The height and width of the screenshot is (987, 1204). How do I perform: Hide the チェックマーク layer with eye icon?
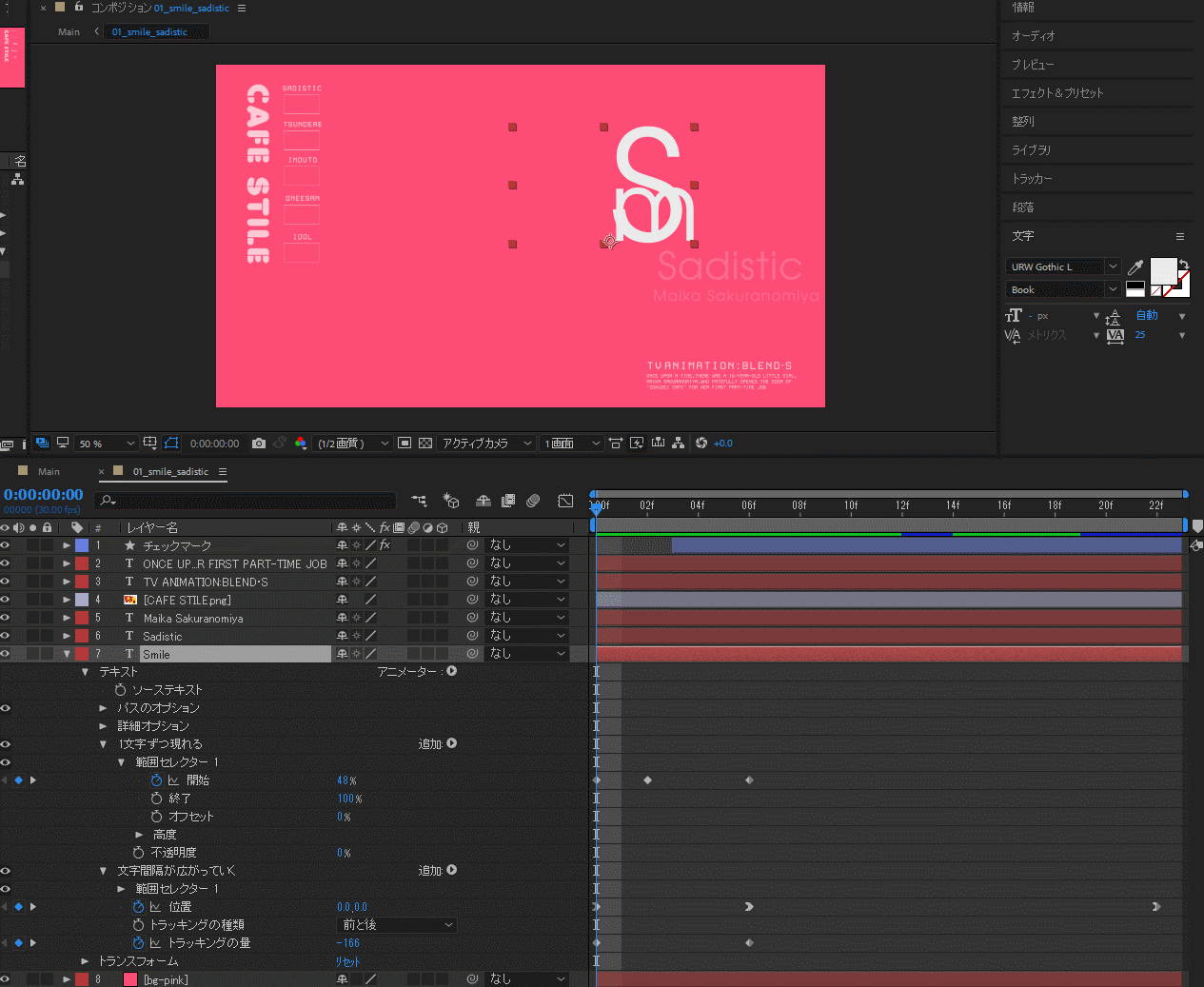5,545
